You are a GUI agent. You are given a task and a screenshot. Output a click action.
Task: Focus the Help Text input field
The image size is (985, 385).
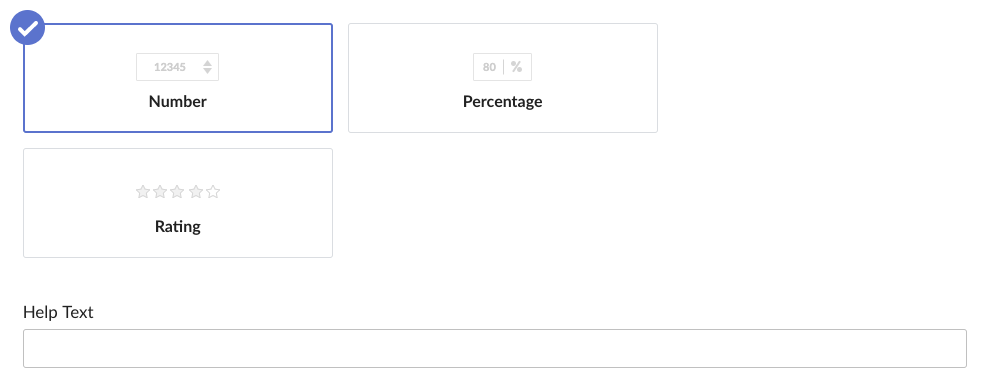pos(495,349)
